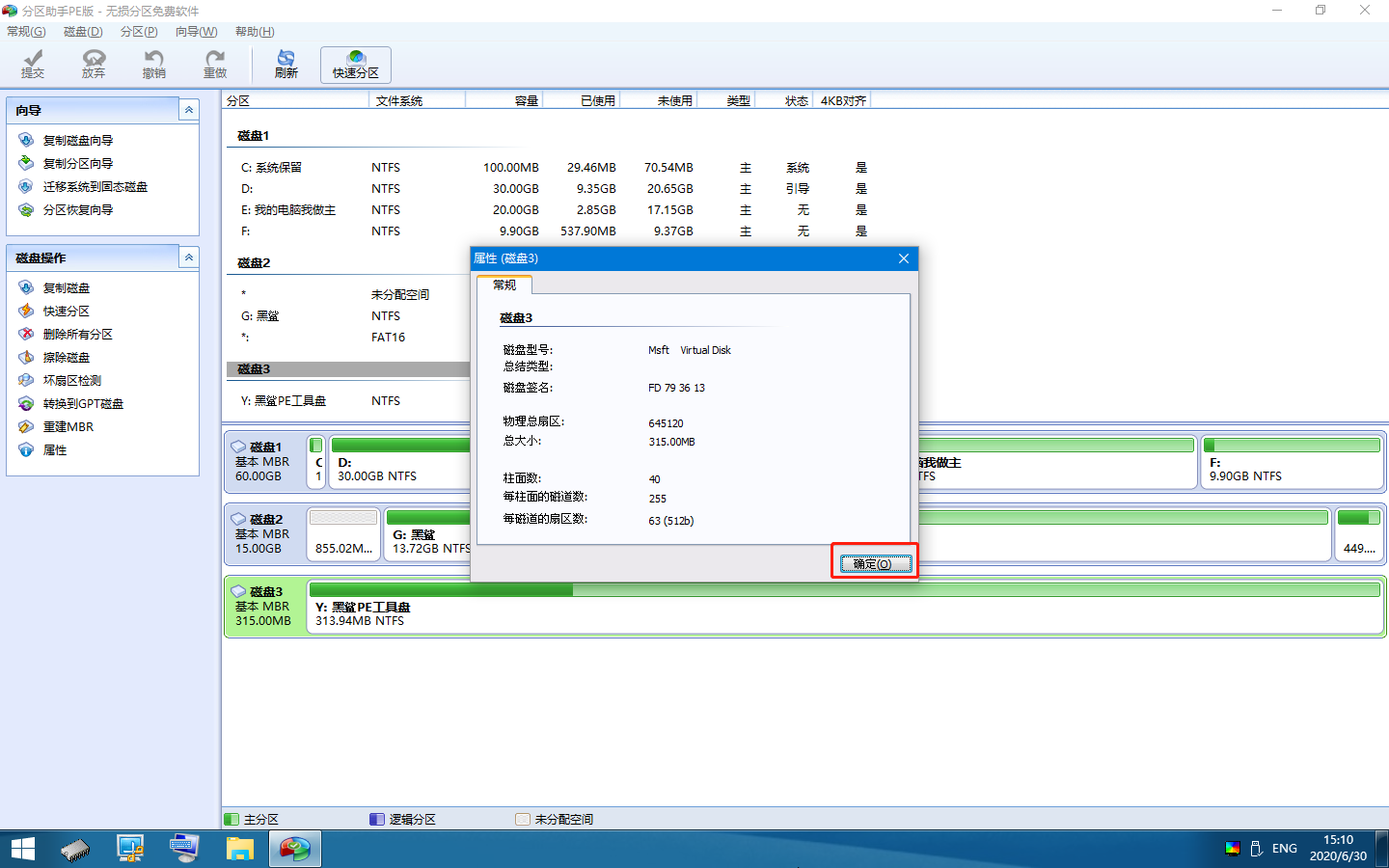Start the 复制分区向导 wizard
1389x868 pixels.
[x=78, y=163]
